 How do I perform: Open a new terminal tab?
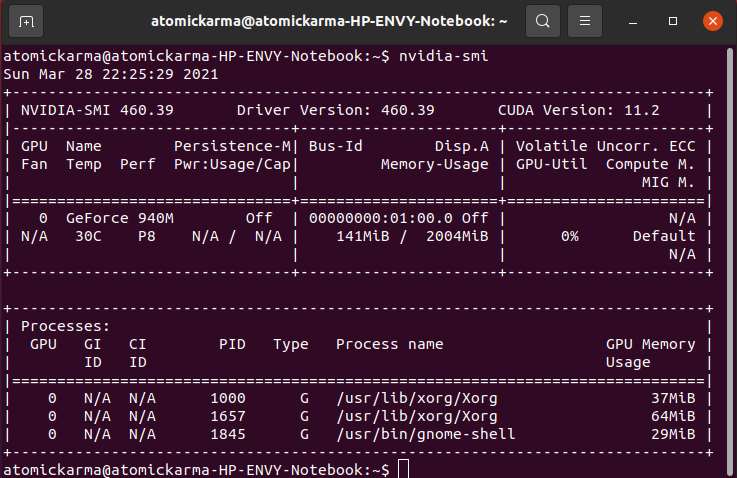25,20
